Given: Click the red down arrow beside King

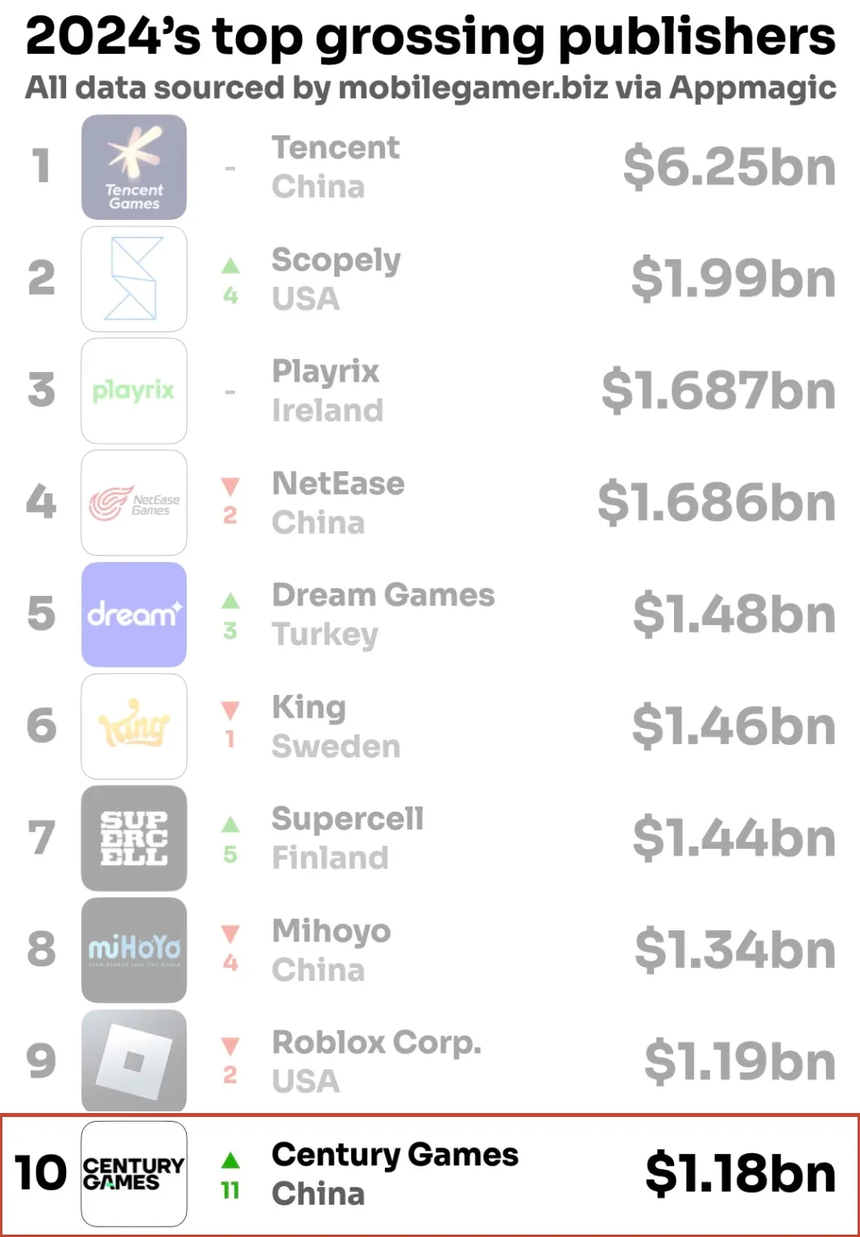Looking at the screenshot, I should (x=231, y=712).
